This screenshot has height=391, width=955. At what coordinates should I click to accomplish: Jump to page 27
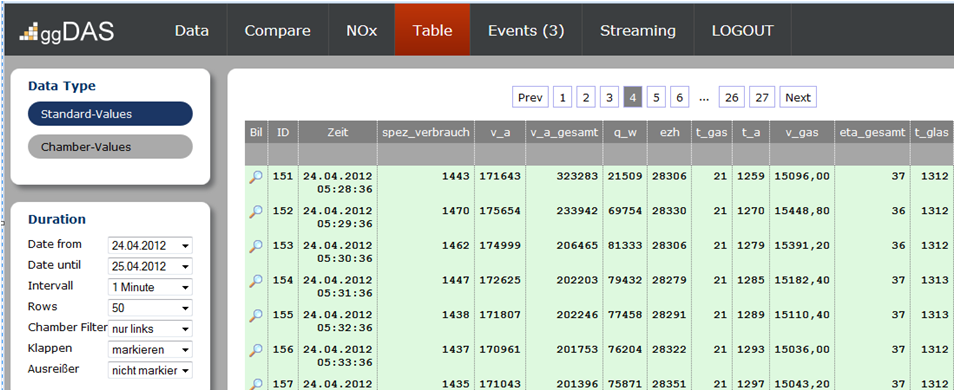click(763, 97)
